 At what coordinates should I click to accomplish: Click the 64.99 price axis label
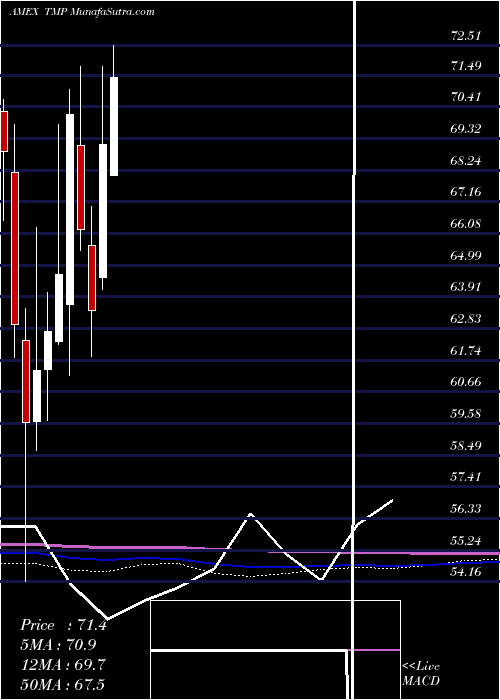pos(467,255)
